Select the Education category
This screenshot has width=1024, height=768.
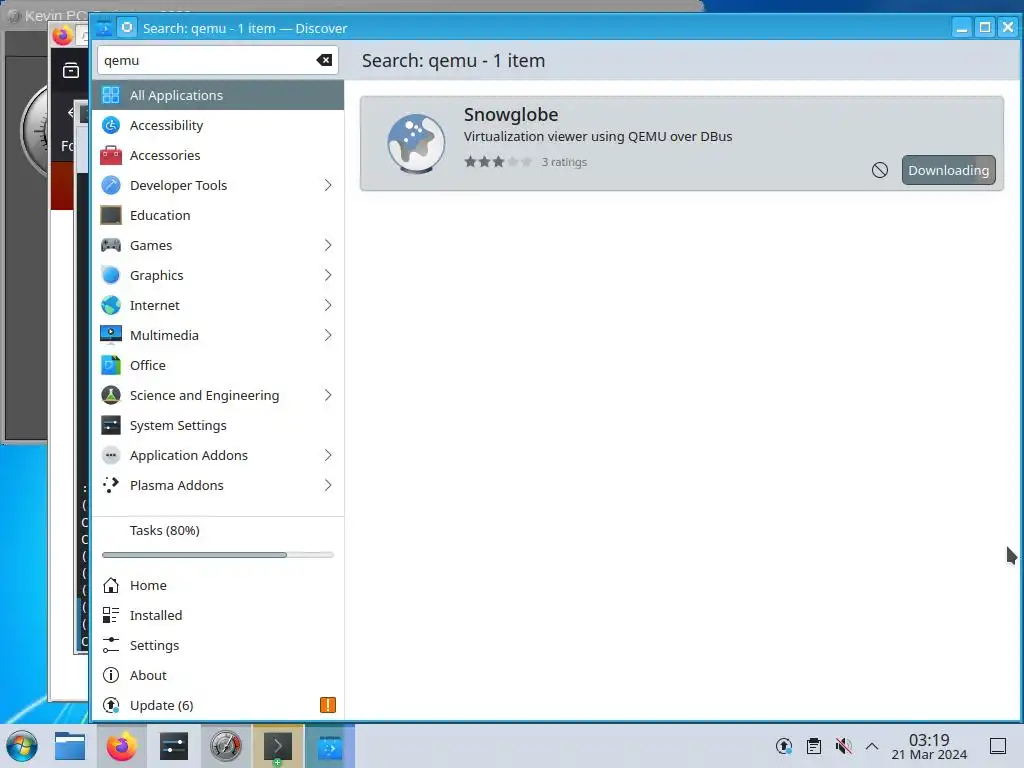pyautogui.click(x=218, y=216)
